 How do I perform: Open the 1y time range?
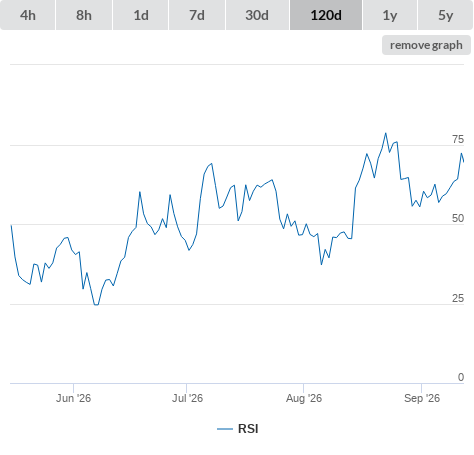pos(390,15)
